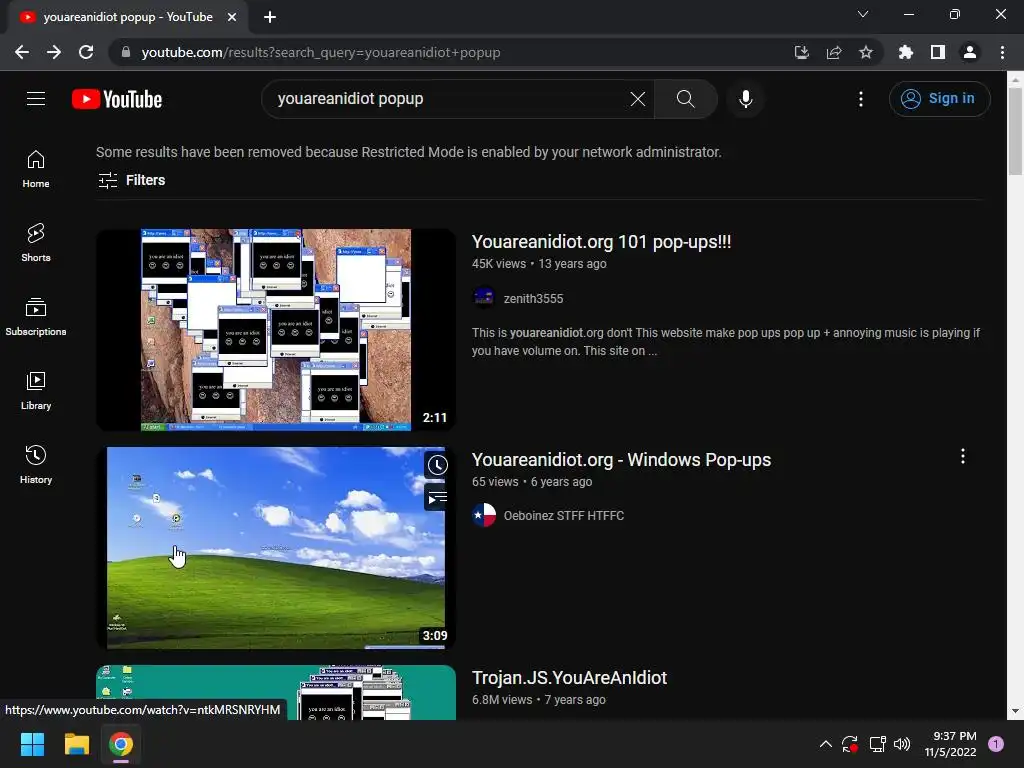Open zenith3555 channel avatar
This screenshot has width=1024, height=768.
click(x=484, y=298)
